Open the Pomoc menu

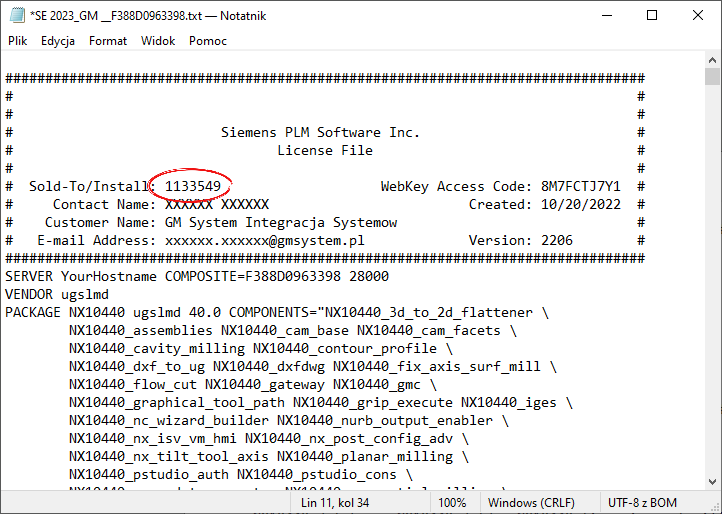tap(208, 41)
